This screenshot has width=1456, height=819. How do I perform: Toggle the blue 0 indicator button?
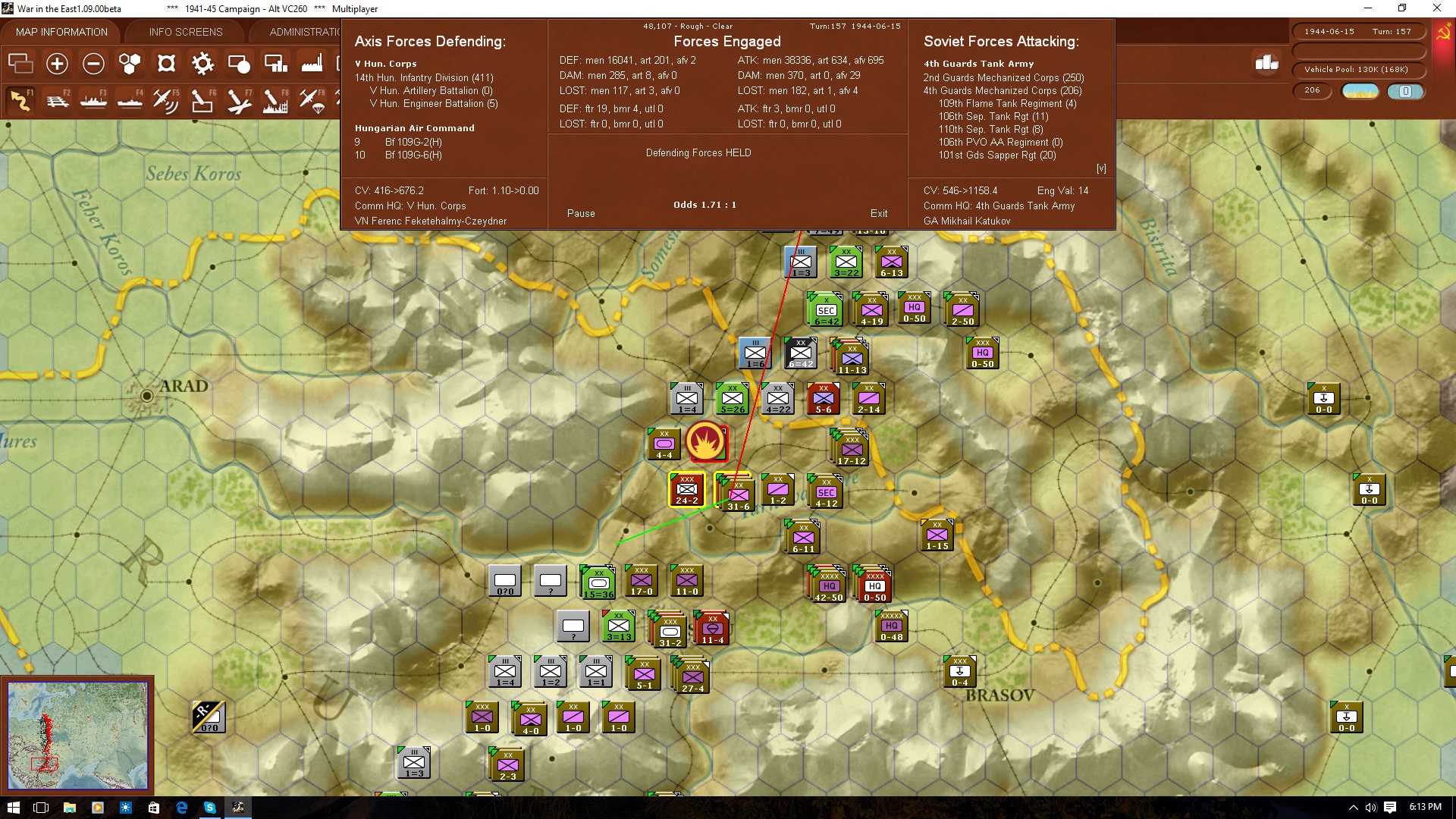point(1405,91)
